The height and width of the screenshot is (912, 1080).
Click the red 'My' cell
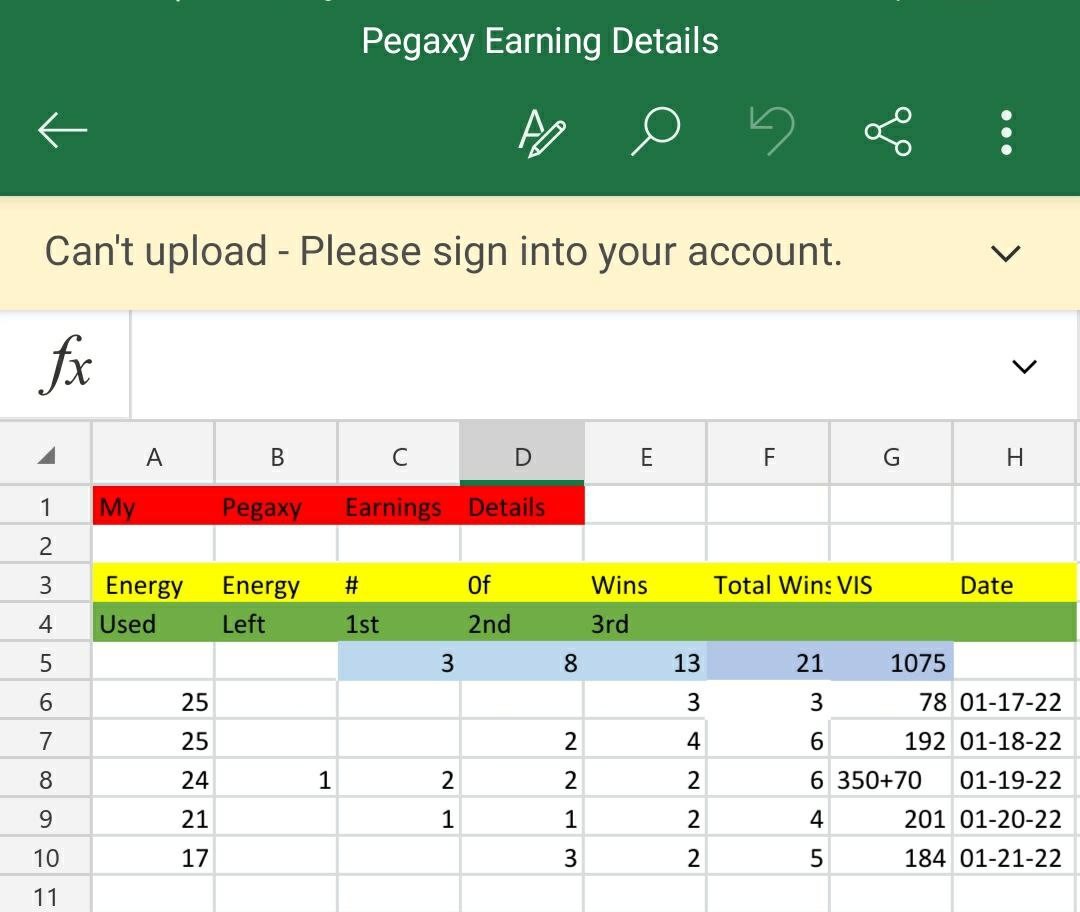click(154, 506)
